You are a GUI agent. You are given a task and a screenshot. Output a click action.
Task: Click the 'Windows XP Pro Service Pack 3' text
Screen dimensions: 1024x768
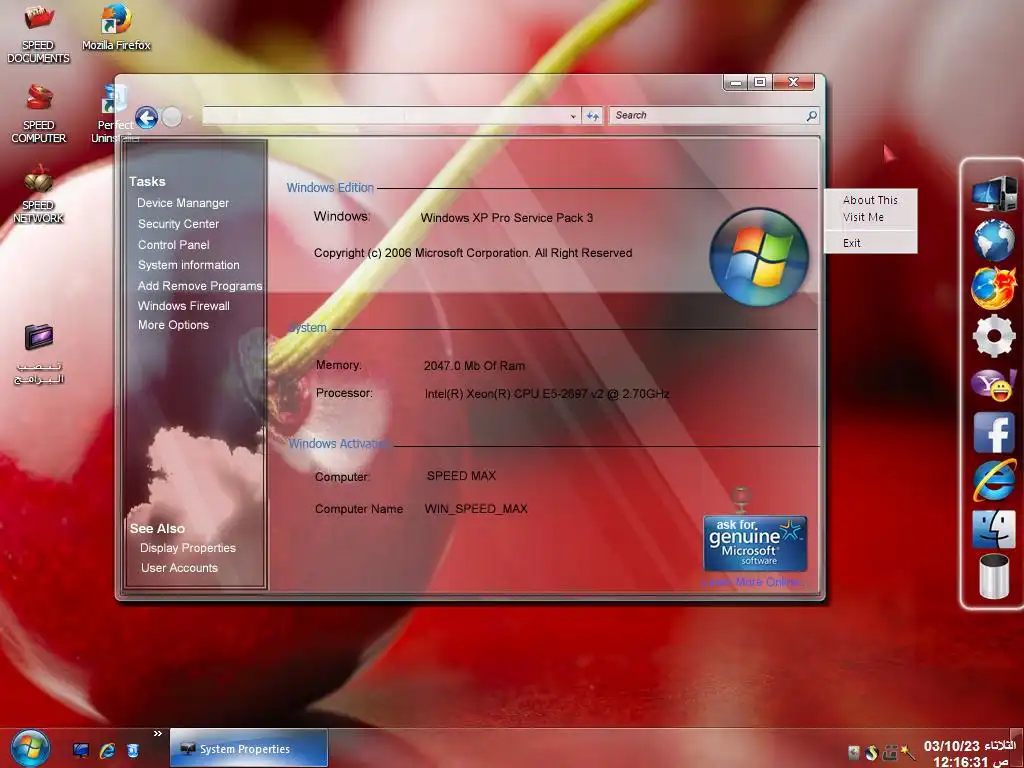click(x=507, y=218)
